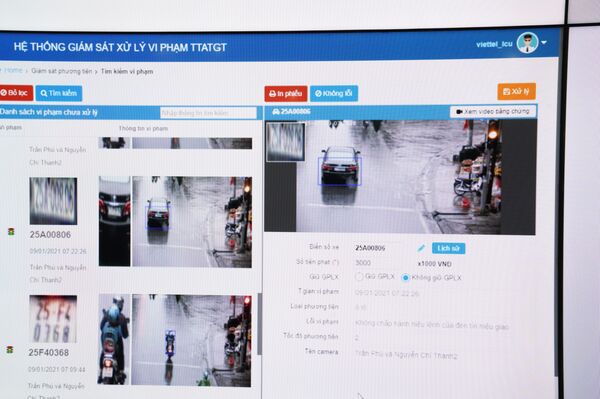The height and width of the screenshot is (399, 600).
Task: Click the plate thumbnail for 25F40368
Action: pyautogui.click(x=53, y=319)
